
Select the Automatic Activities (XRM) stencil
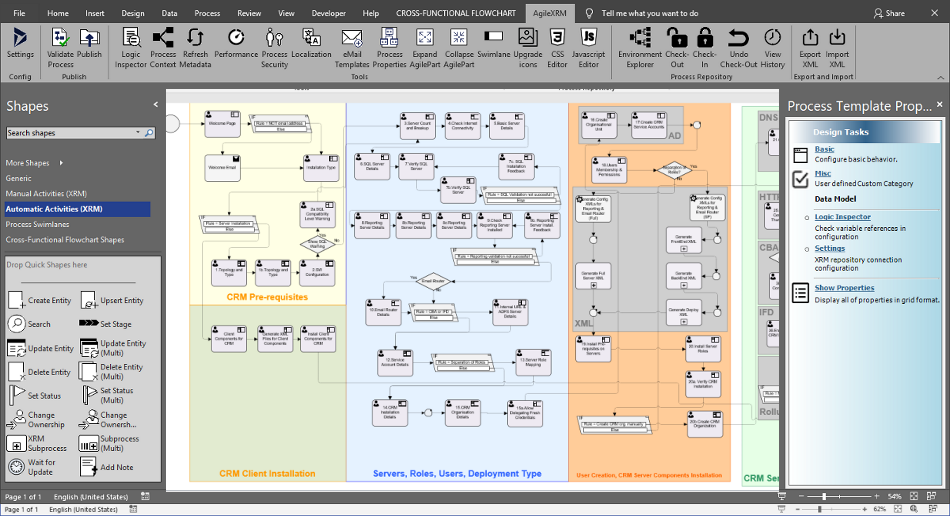(x=77, y=209)
